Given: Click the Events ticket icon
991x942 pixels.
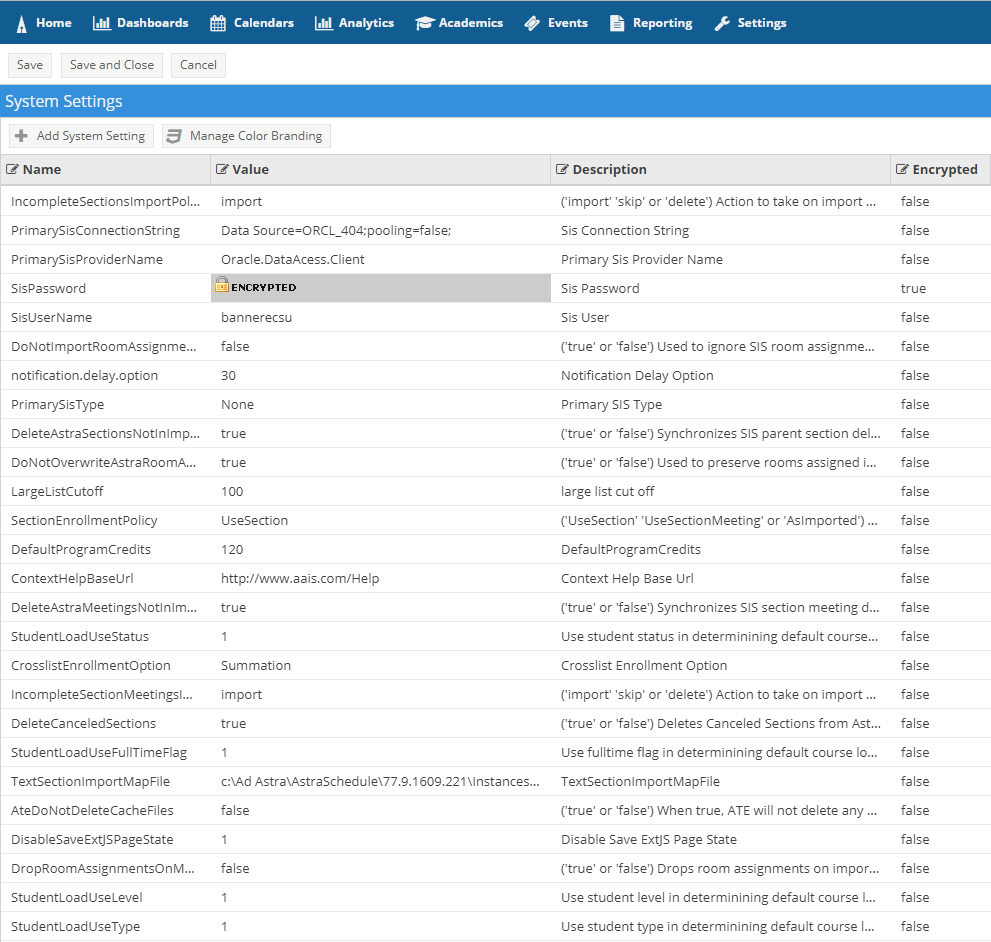Looking at the screenshot, I should pyautogui.click(x=532, y=23).
